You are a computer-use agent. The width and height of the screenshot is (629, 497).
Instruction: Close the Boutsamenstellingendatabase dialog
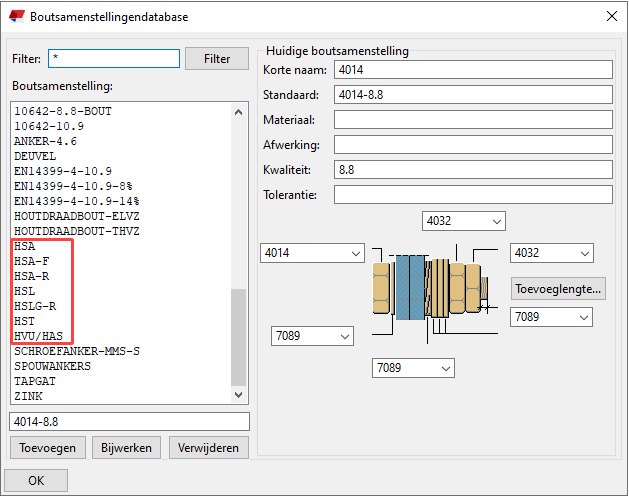coord(610,16)
